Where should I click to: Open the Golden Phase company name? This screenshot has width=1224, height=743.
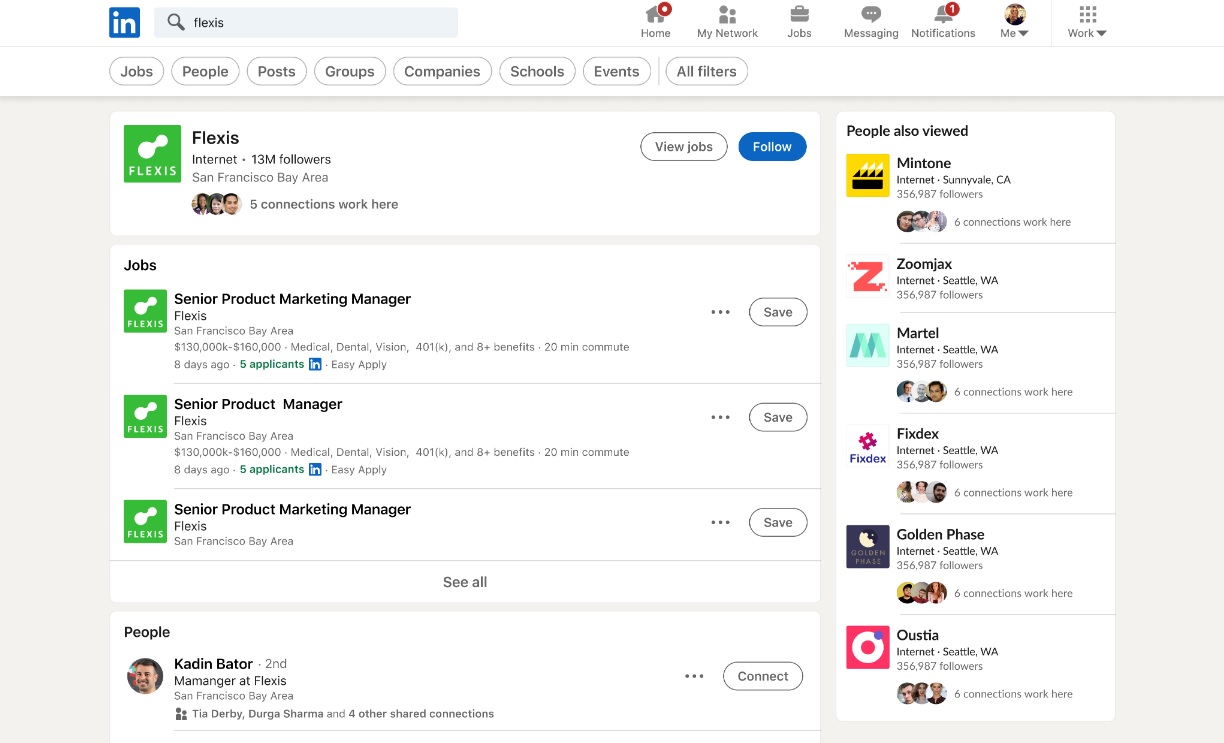click(x=940, y=535)
